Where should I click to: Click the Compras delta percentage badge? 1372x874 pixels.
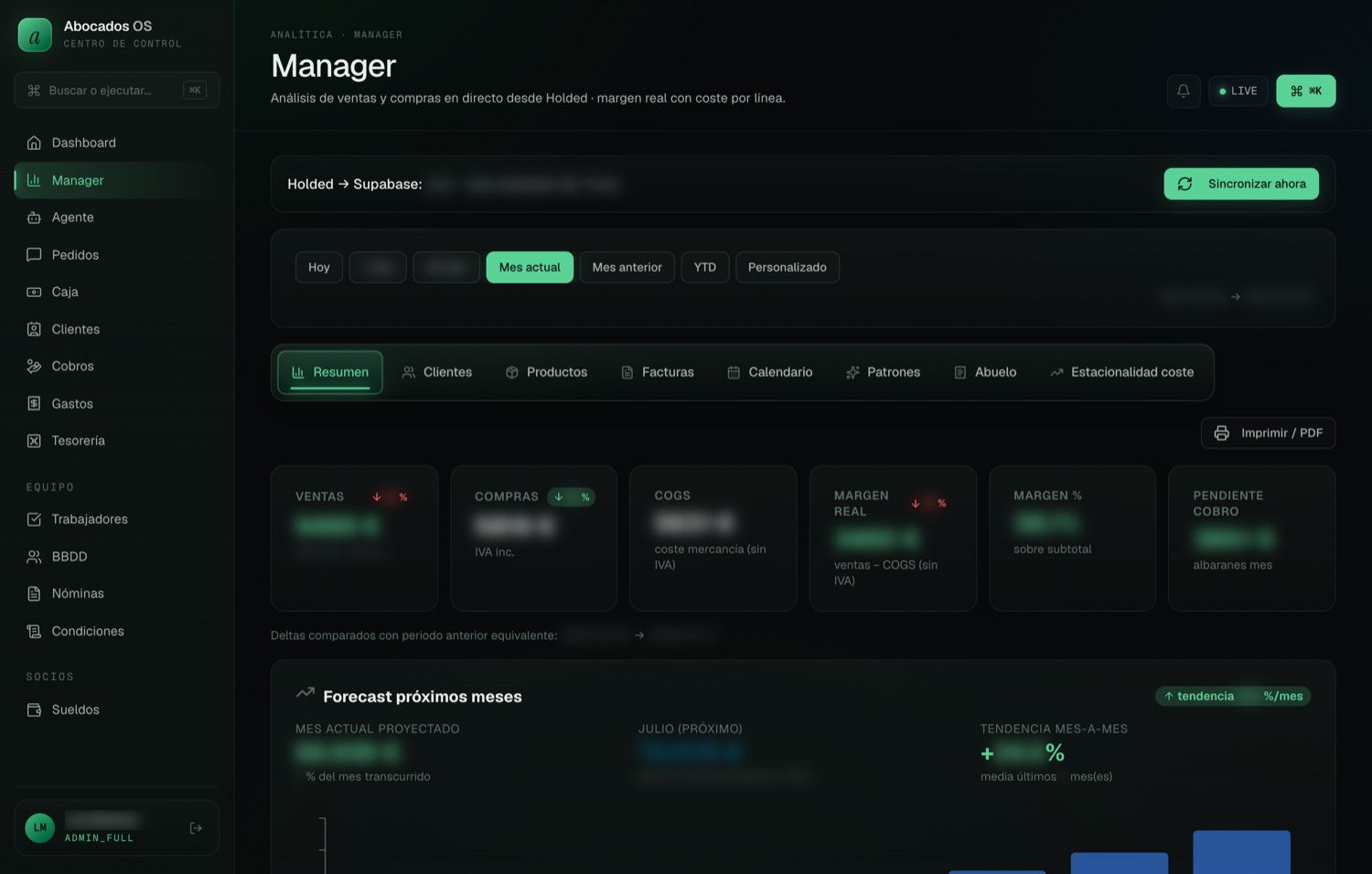pos(572,496)
